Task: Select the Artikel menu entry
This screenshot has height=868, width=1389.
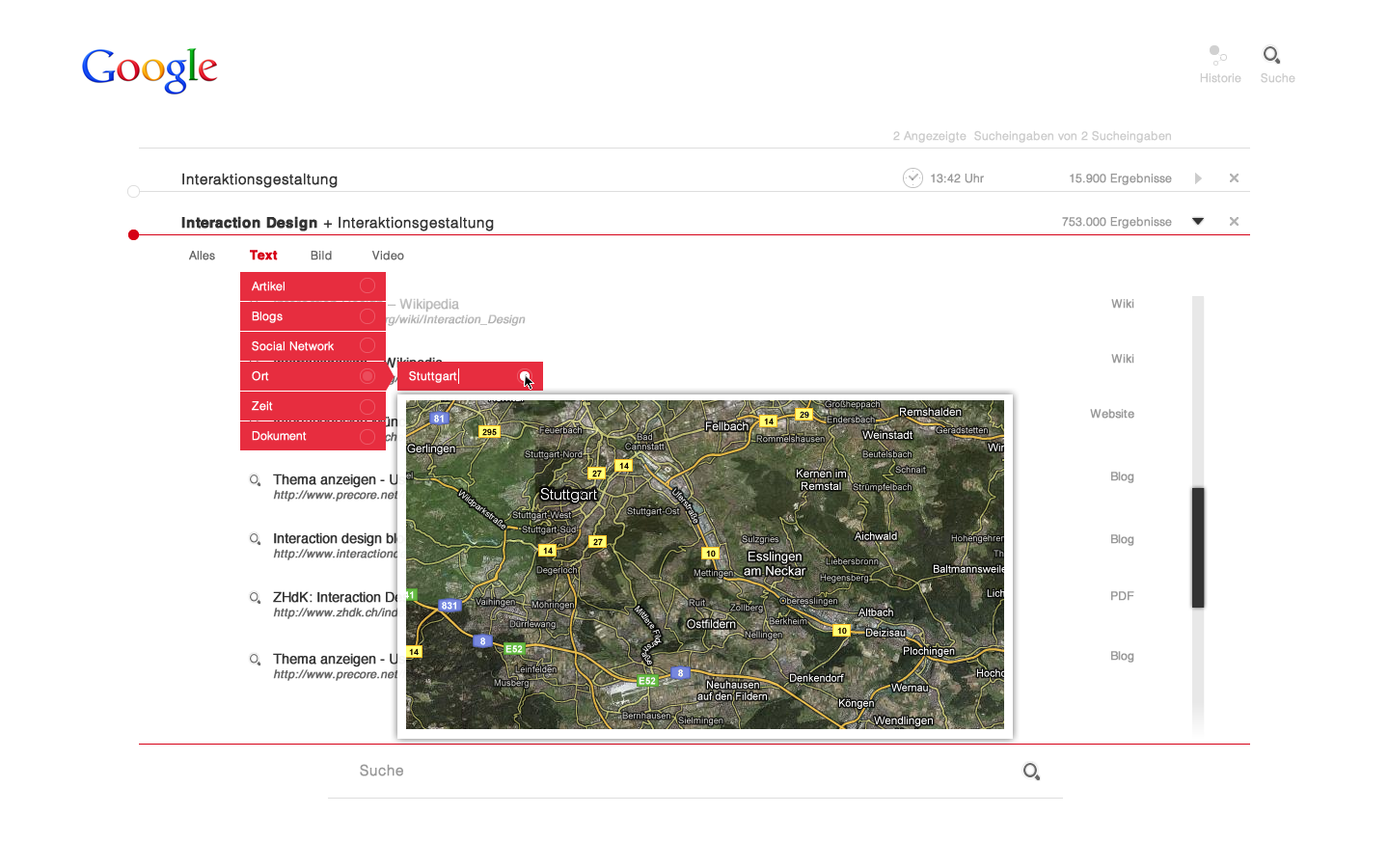Action: coord(313,286)
